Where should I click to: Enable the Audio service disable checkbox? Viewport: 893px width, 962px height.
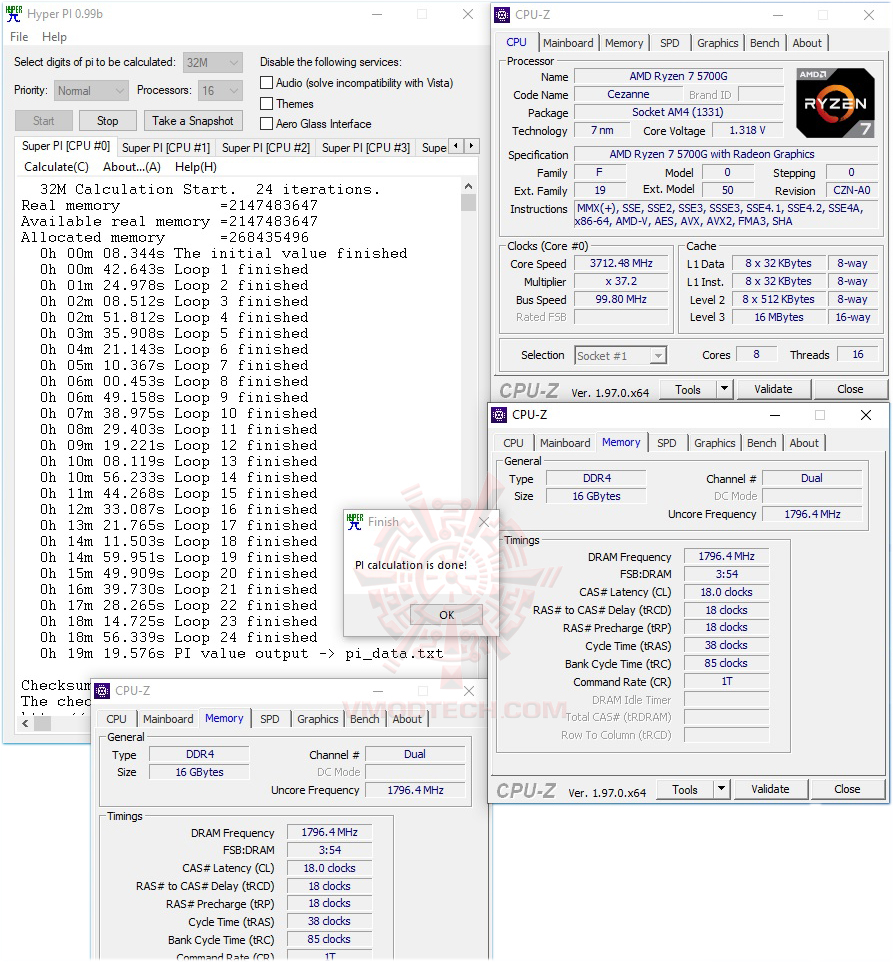pyautogui.click(x=266, y=83)
